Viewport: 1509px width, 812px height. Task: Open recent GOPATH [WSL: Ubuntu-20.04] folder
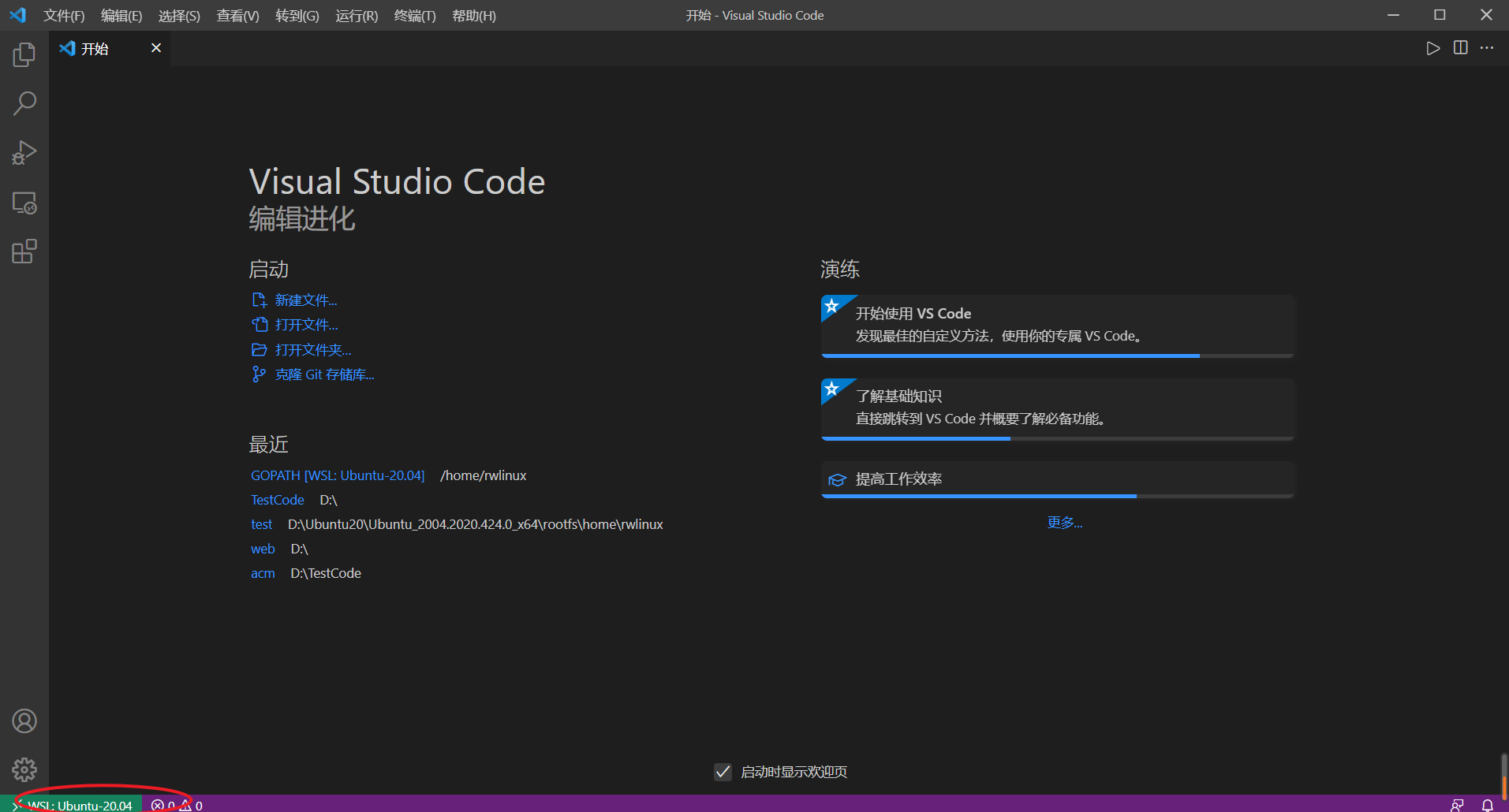338,475
